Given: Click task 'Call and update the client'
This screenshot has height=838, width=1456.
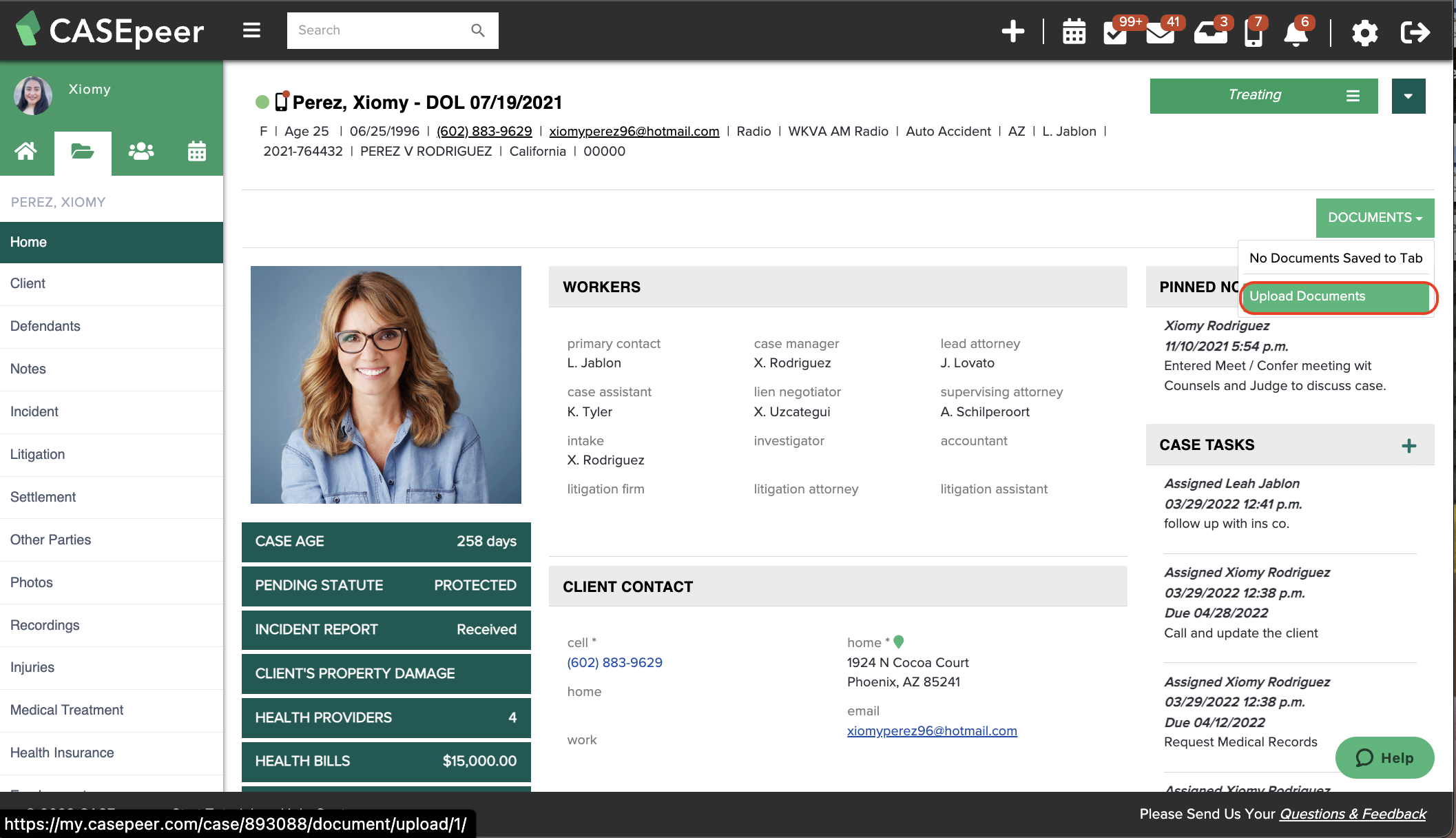Looking at the screenshot, I should point(1240,633).
